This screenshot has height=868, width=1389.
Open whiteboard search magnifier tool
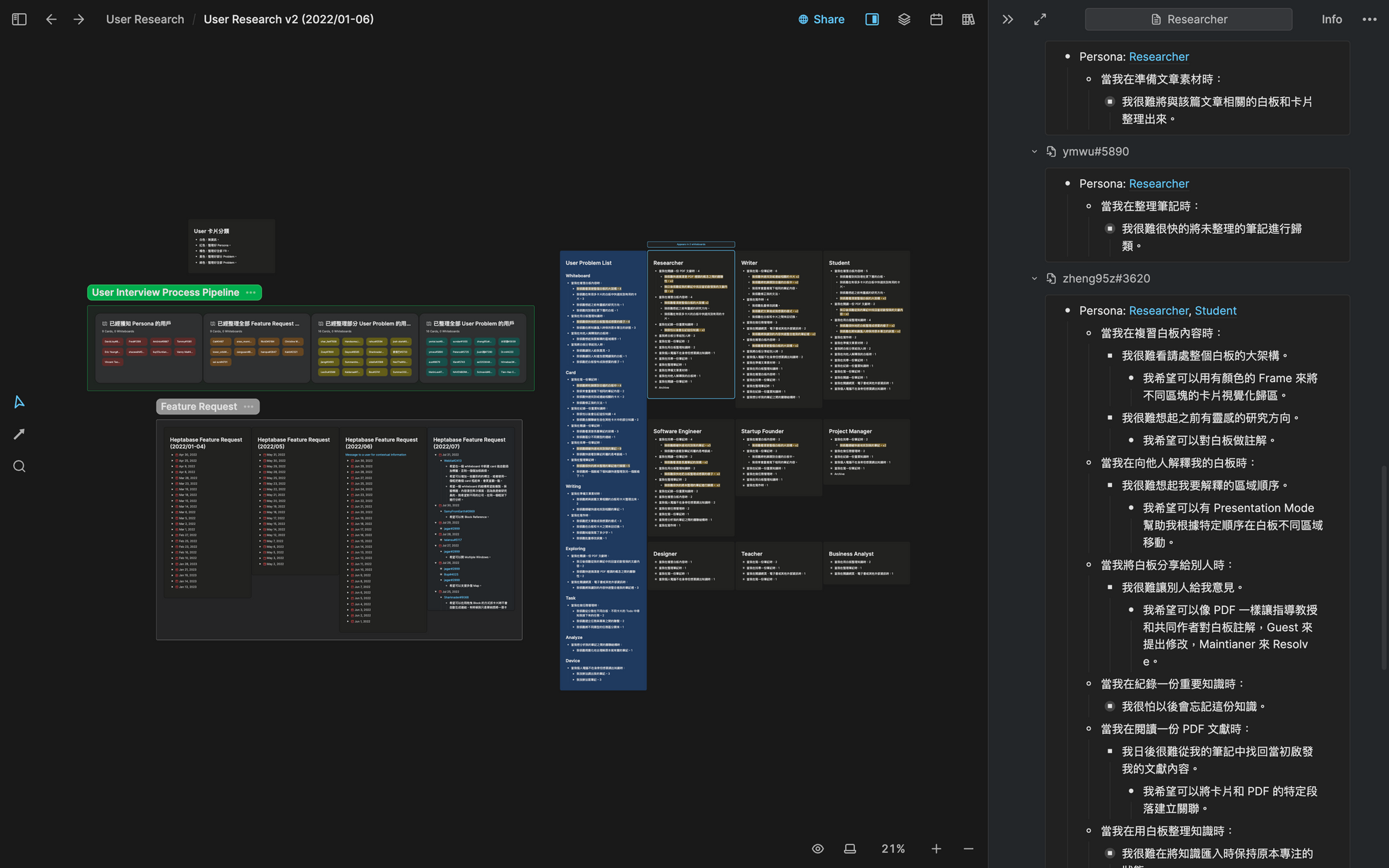[x=19, y=467]
